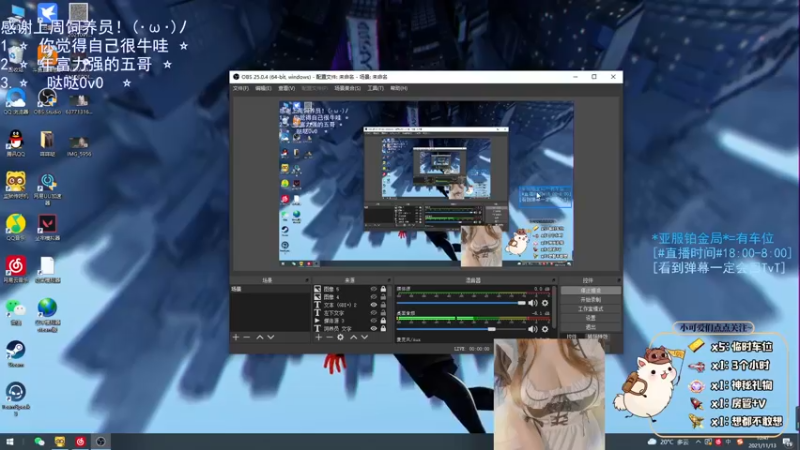Open the 场景集合(S) menu in OBS
The image size is (800, 450).
coord(347,88)
